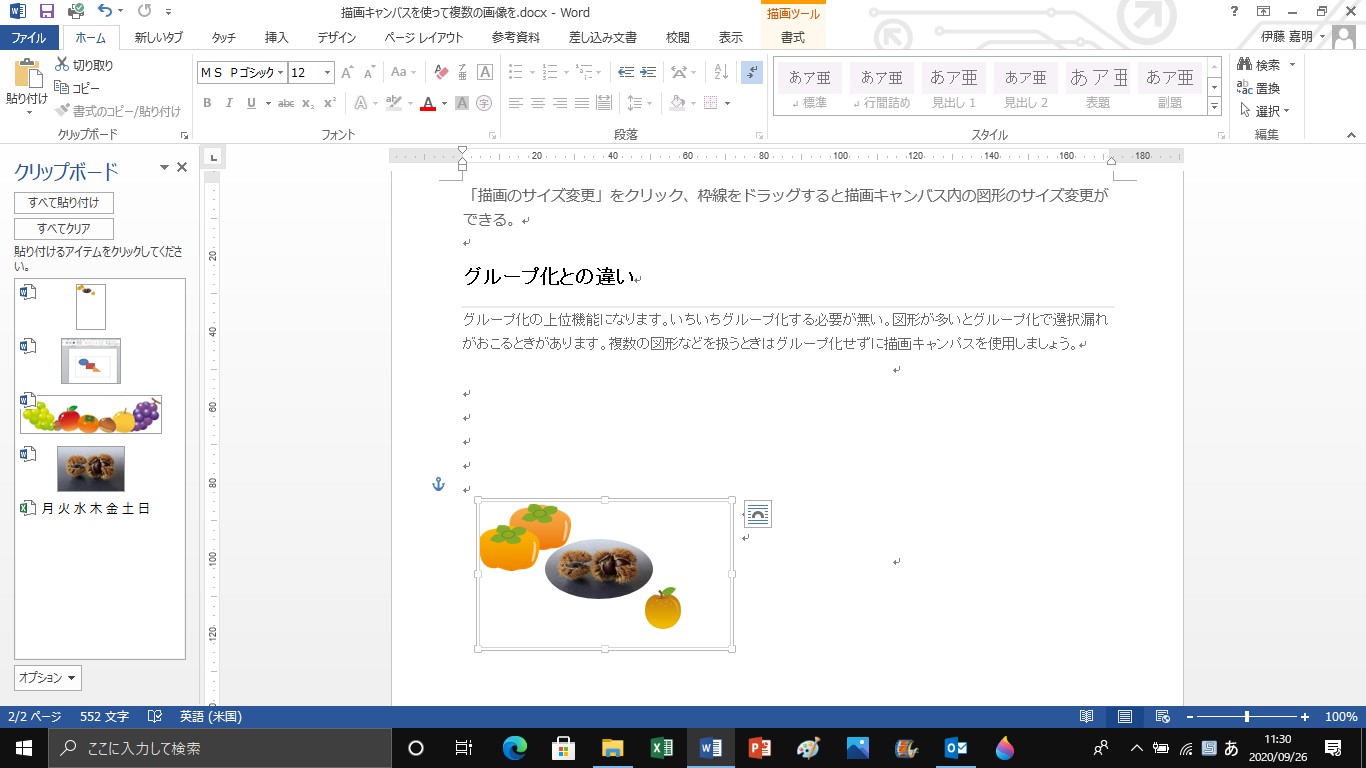Open File Explorer from taskbar
Image resolution: width=1366 pixels, height=768 pixels.
(x=612, y=748)
